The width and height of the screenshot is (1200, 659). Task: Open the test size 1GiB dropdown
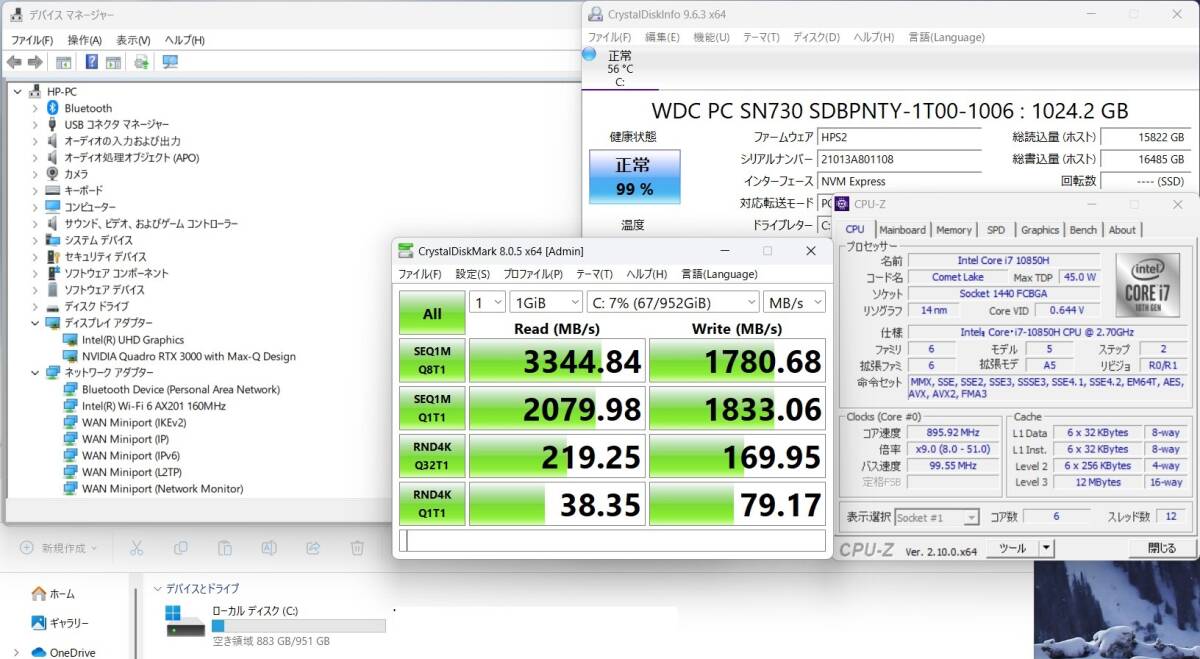click(x=545, y=302)
